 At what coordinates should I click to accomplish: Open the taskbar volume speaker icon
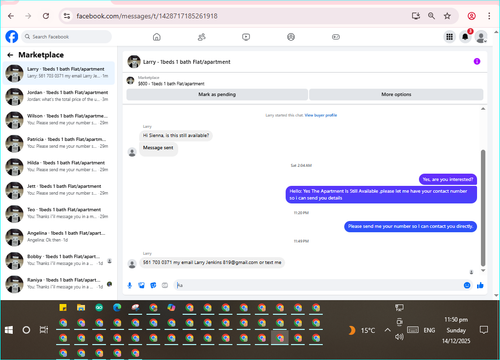(x=399, y=337)
